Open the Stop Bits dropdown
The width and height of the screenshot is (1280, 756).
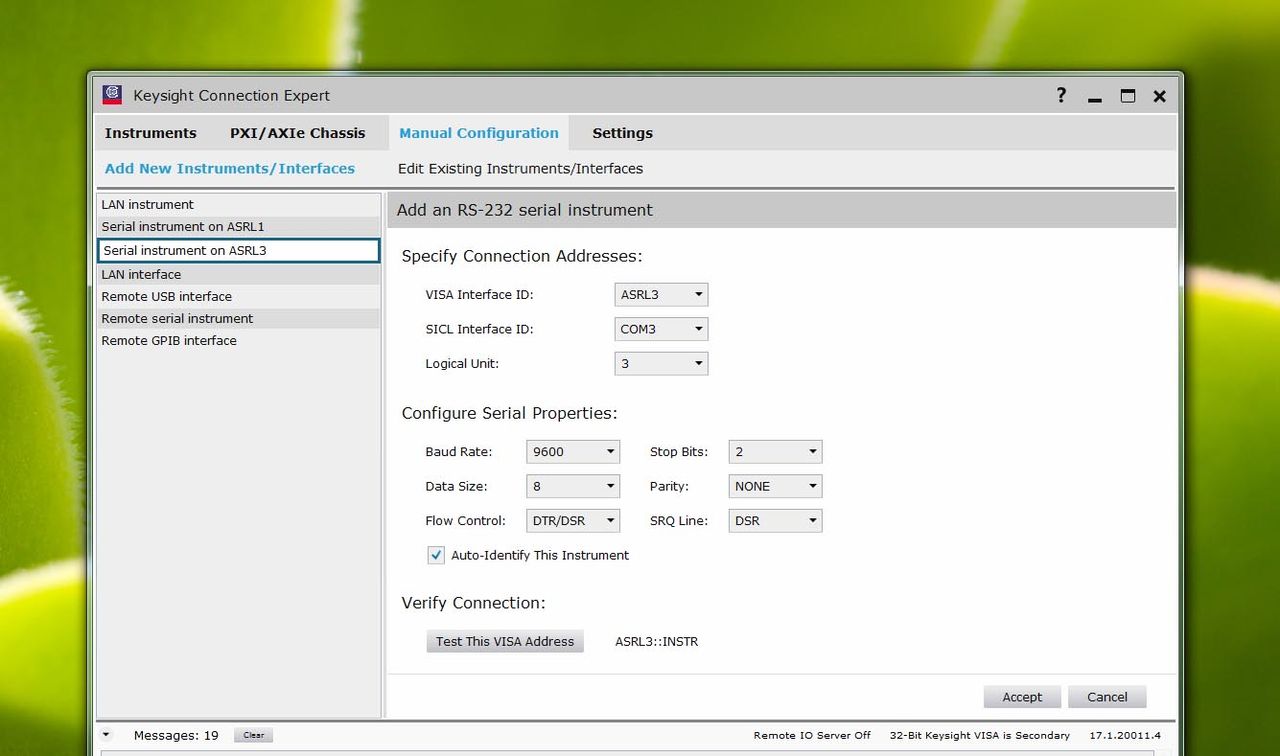tap(775, 452)
